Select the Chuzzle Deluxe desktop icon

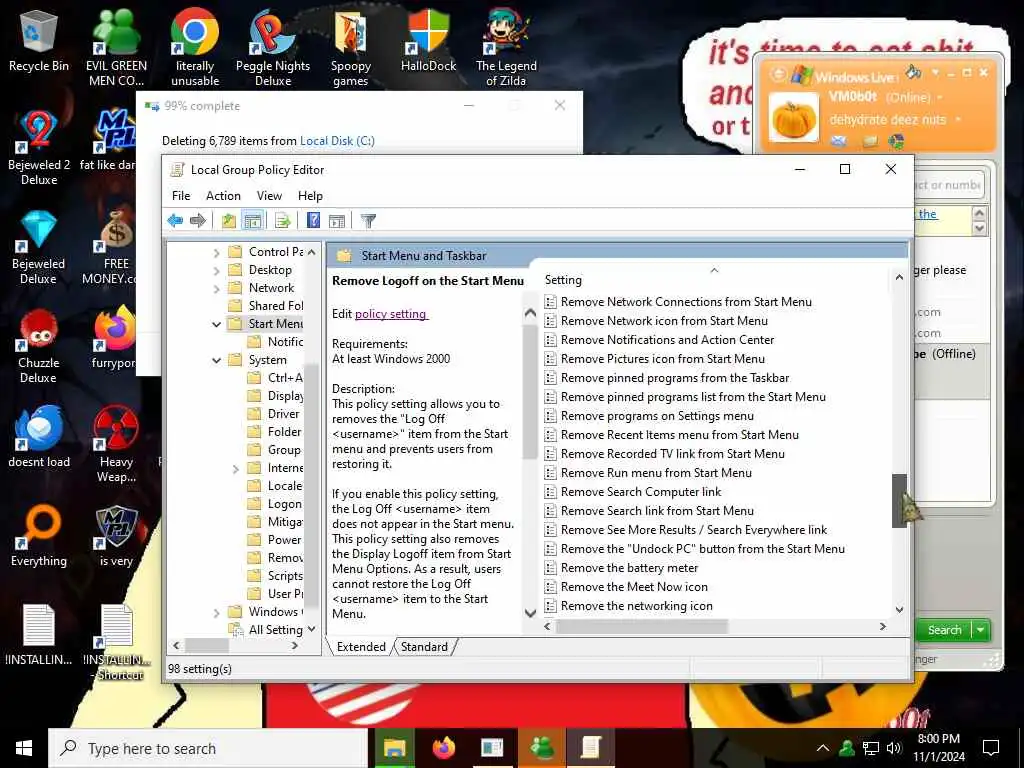pyautogui.click(x=39, y=345)
